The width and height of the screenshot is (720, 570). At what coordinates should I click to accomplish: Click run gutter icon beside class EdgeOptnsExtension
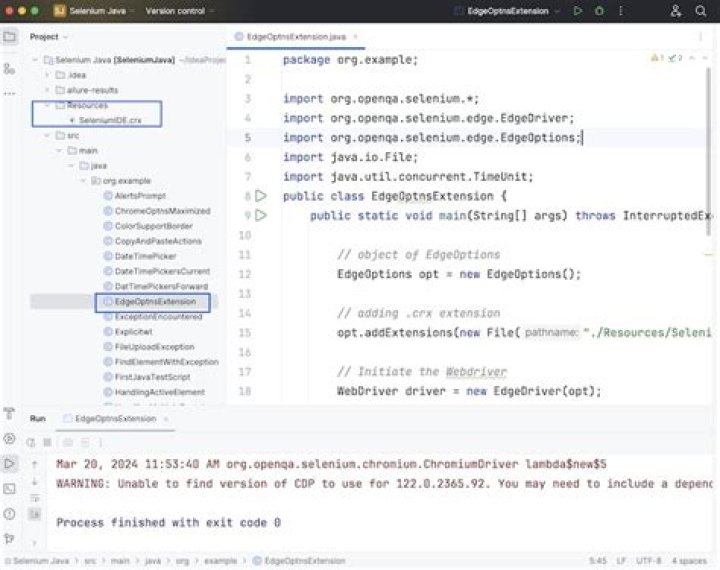coord(261,196)
